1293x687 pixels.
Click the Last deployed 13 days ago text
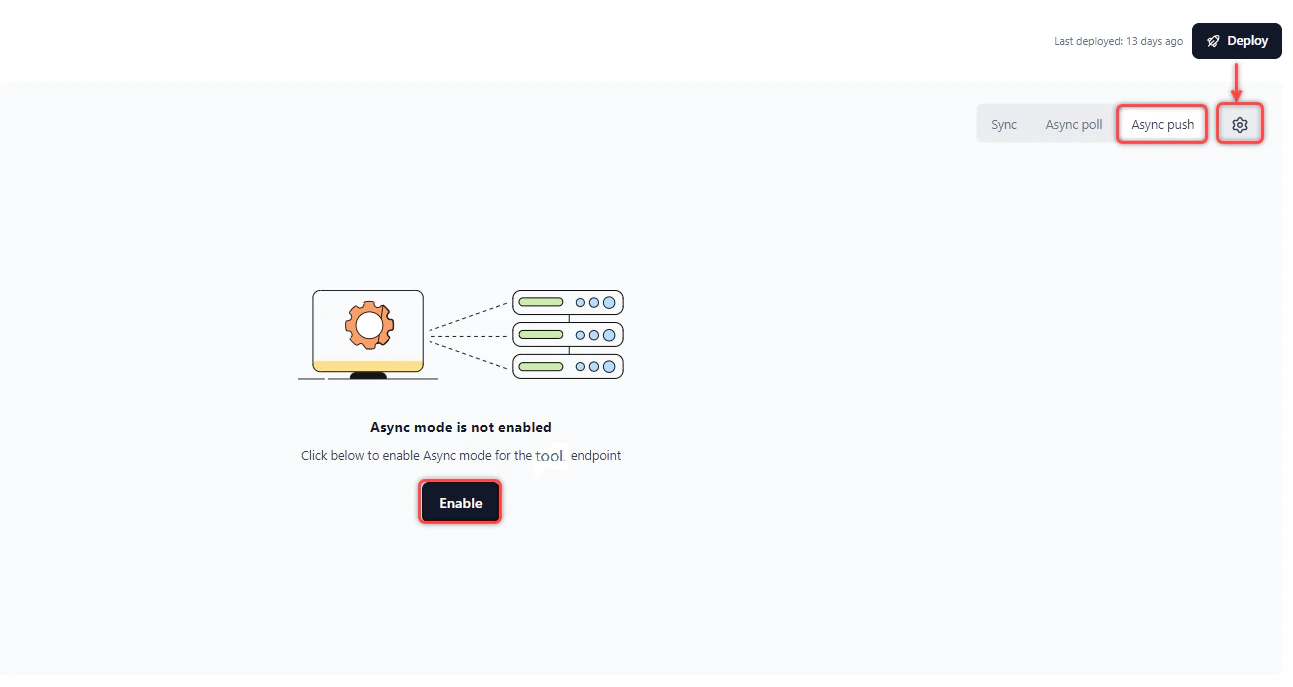click(x=1118, y=41)
